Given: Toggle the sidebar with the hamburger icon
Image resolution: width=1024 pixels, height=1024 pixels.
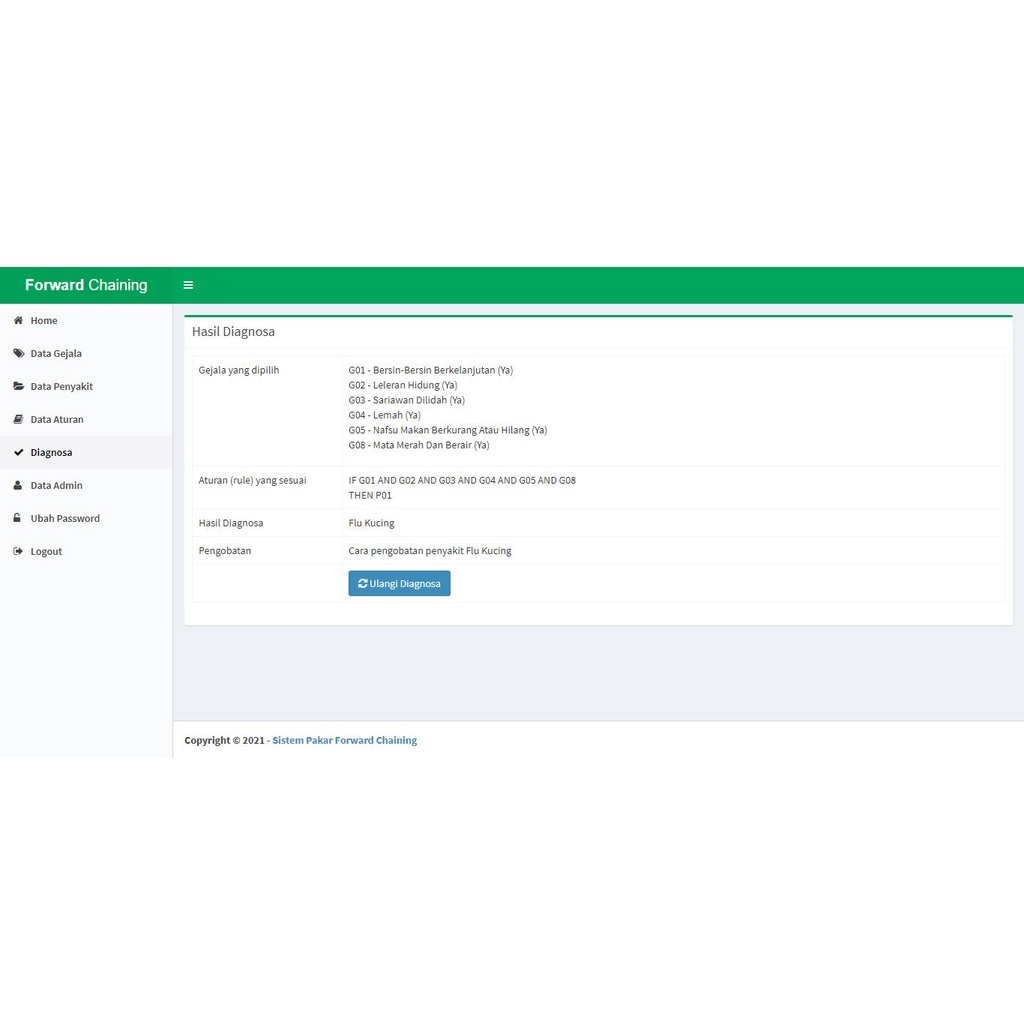Looking at the screenshot, I should pyautogui.click(x=188, y=285).
